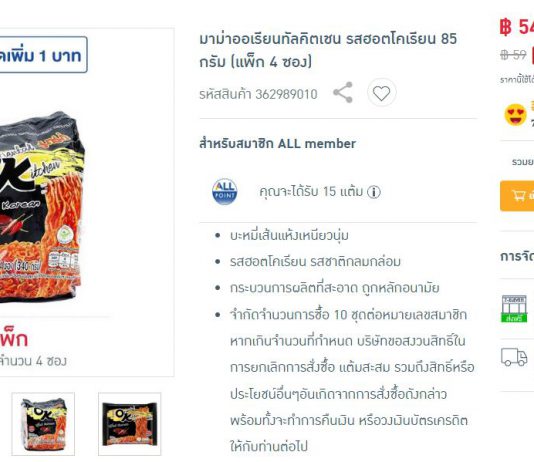Click the สำหรับสมาชิก ALL member heading
534x462 pixels.
pos(277,143)
